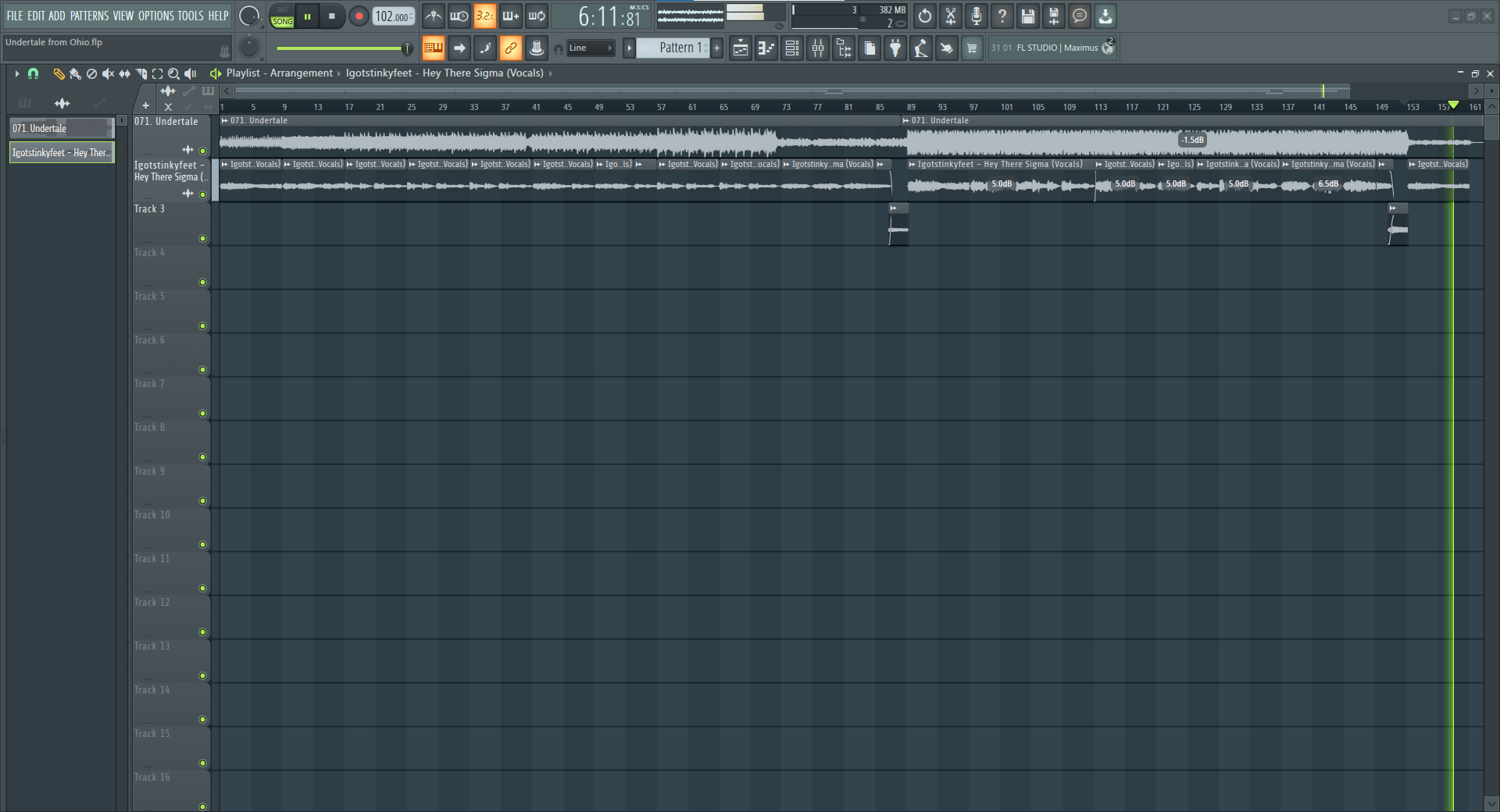
Task: Click the save project floppy icon
Action: click(x=1028, y=16)
